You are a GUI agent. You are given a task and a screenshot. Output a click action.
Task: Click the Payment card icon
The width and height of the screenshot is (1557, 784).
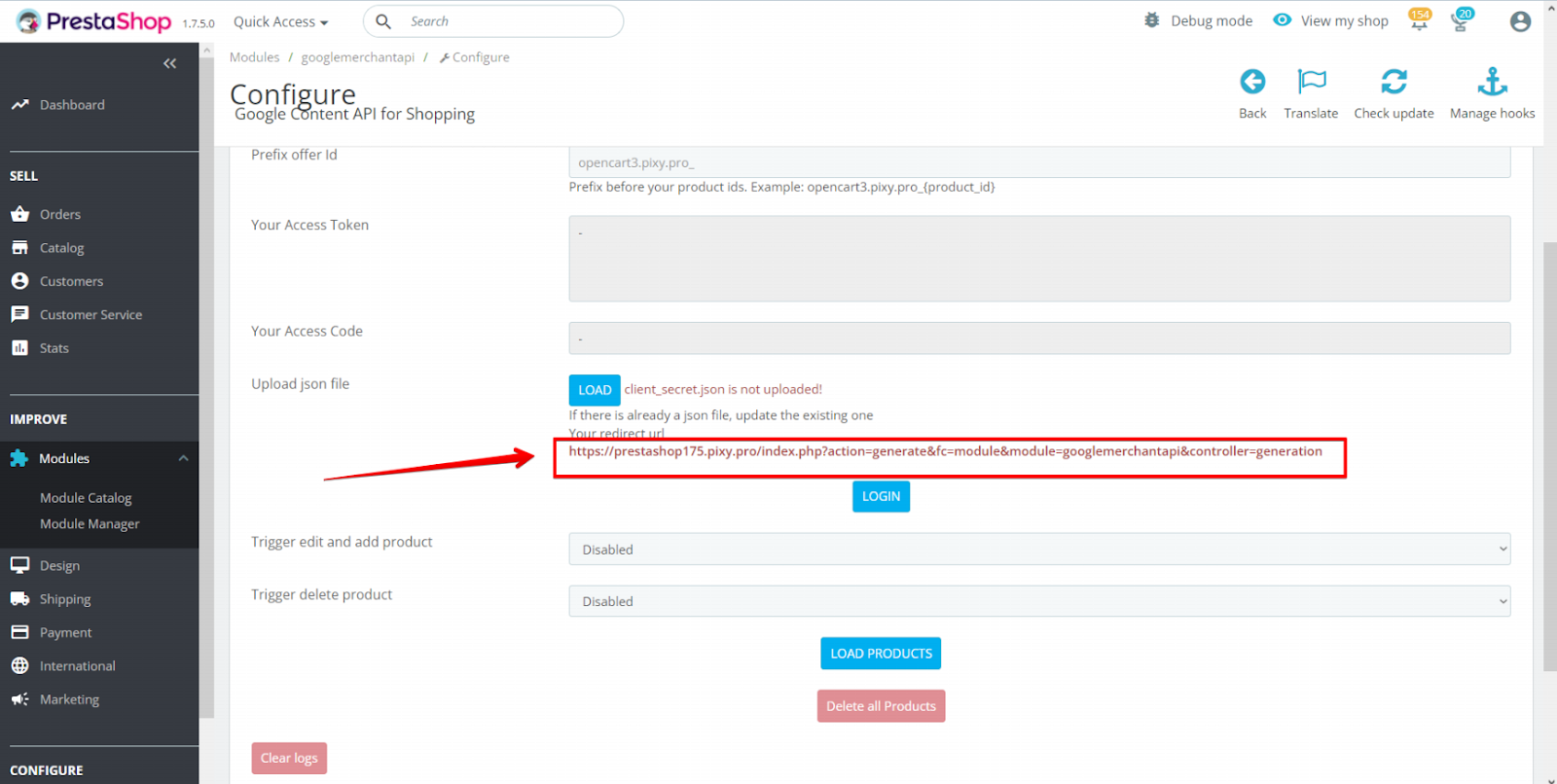pyautogui.click(x=19, y=632)
